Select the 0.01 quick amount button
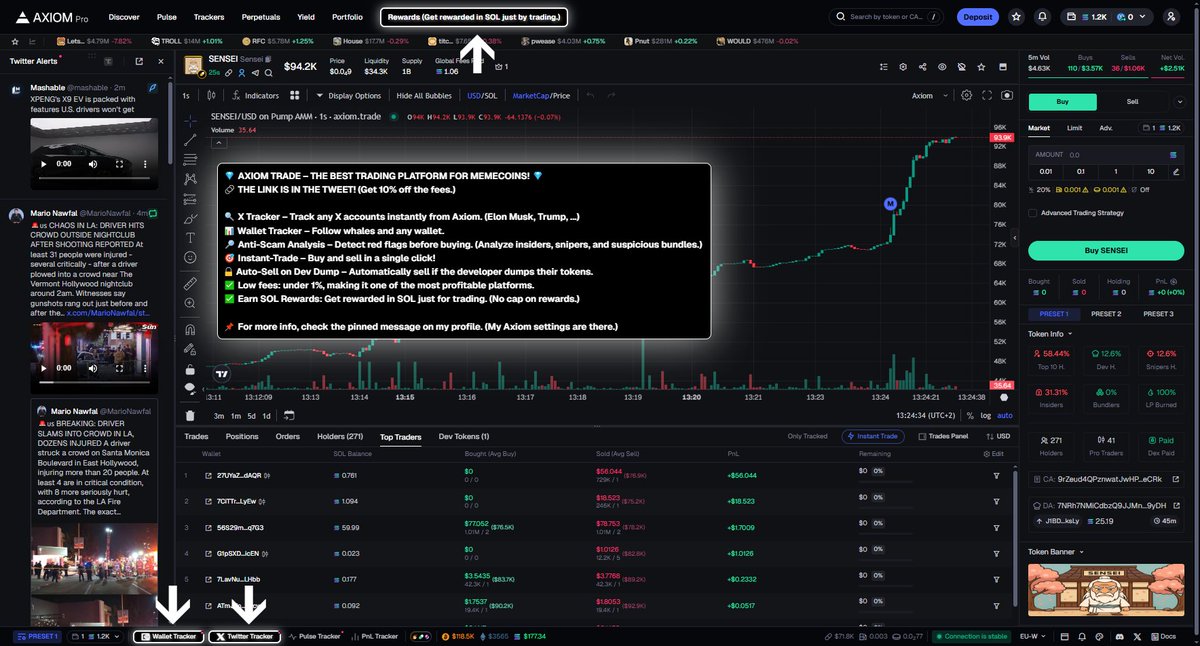1200x646 pixels. click(x=1045, y=171)
